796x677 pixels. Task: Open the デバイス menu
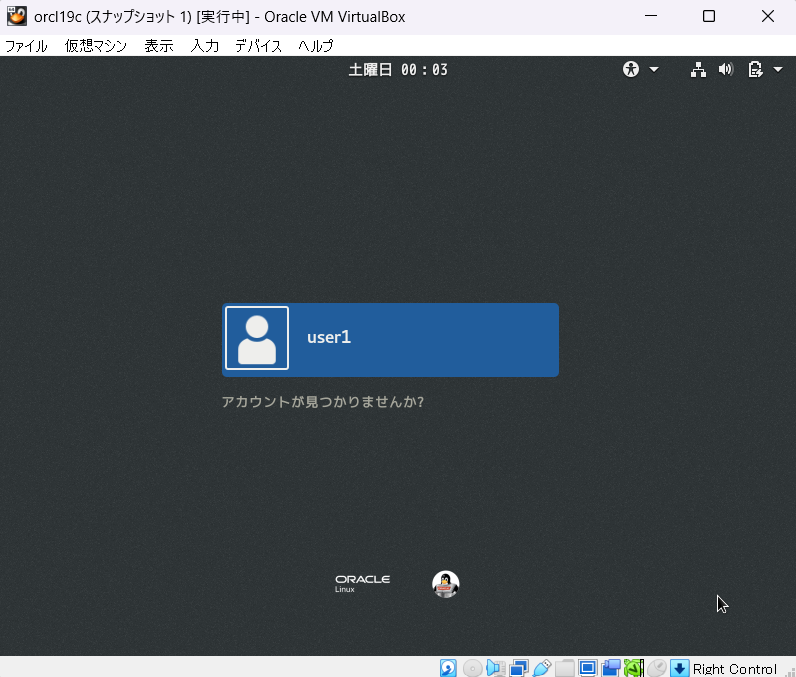coord(258,46)
